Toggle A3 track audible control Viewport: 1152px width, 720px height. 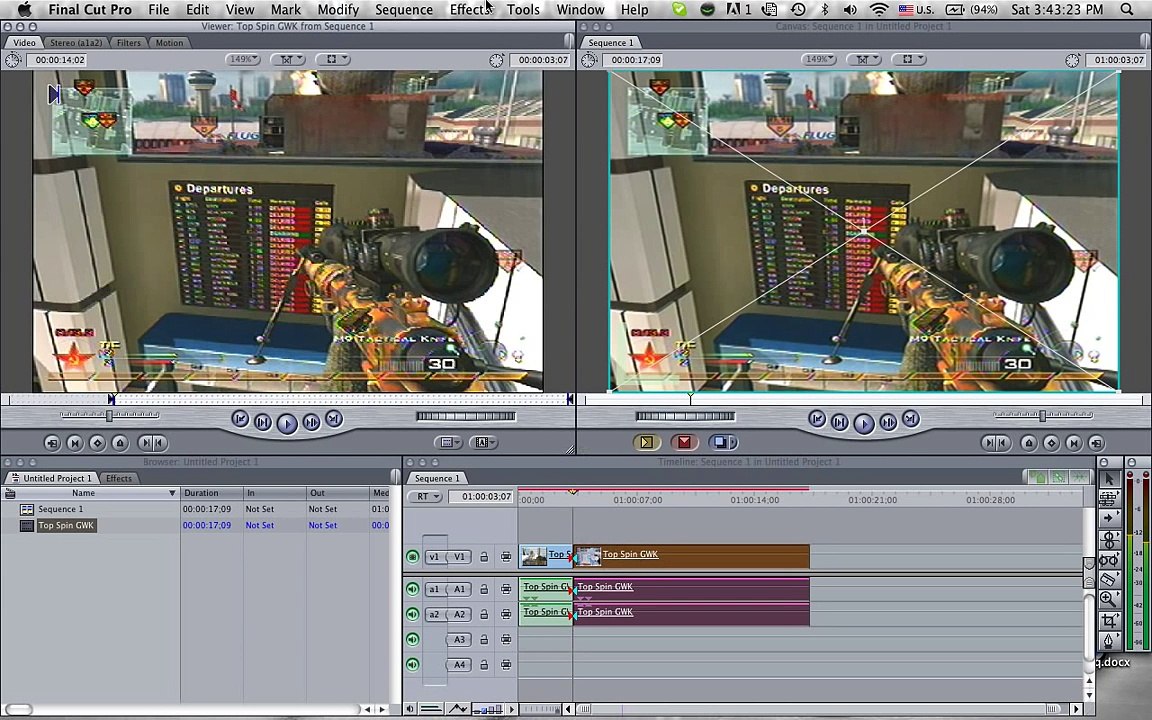tap(412, 639)
